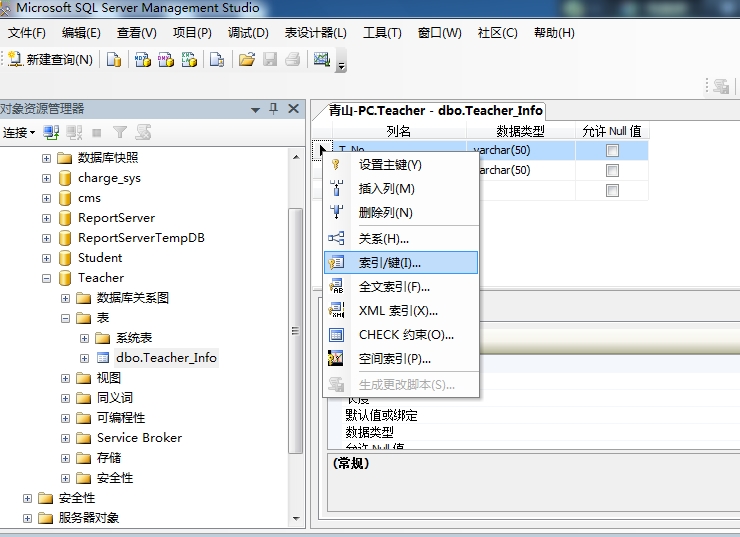The width and height of the screenshot is (740, 537).
Task: Click the activity monitor icon
Action: tap(322, 59)
